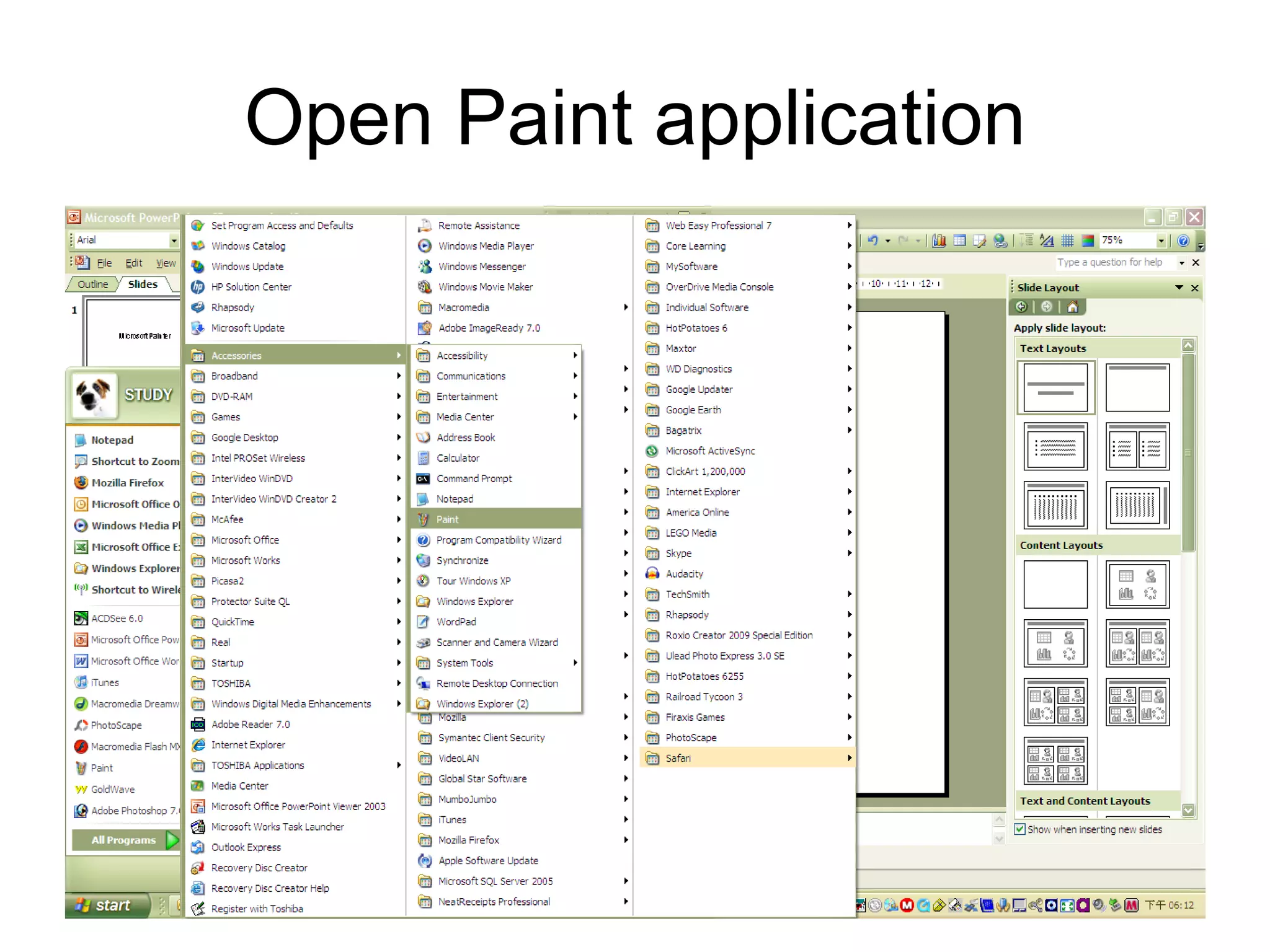Open the Arial font dropdown
Screen dimensions: 1270x952
tap(174, 240)
